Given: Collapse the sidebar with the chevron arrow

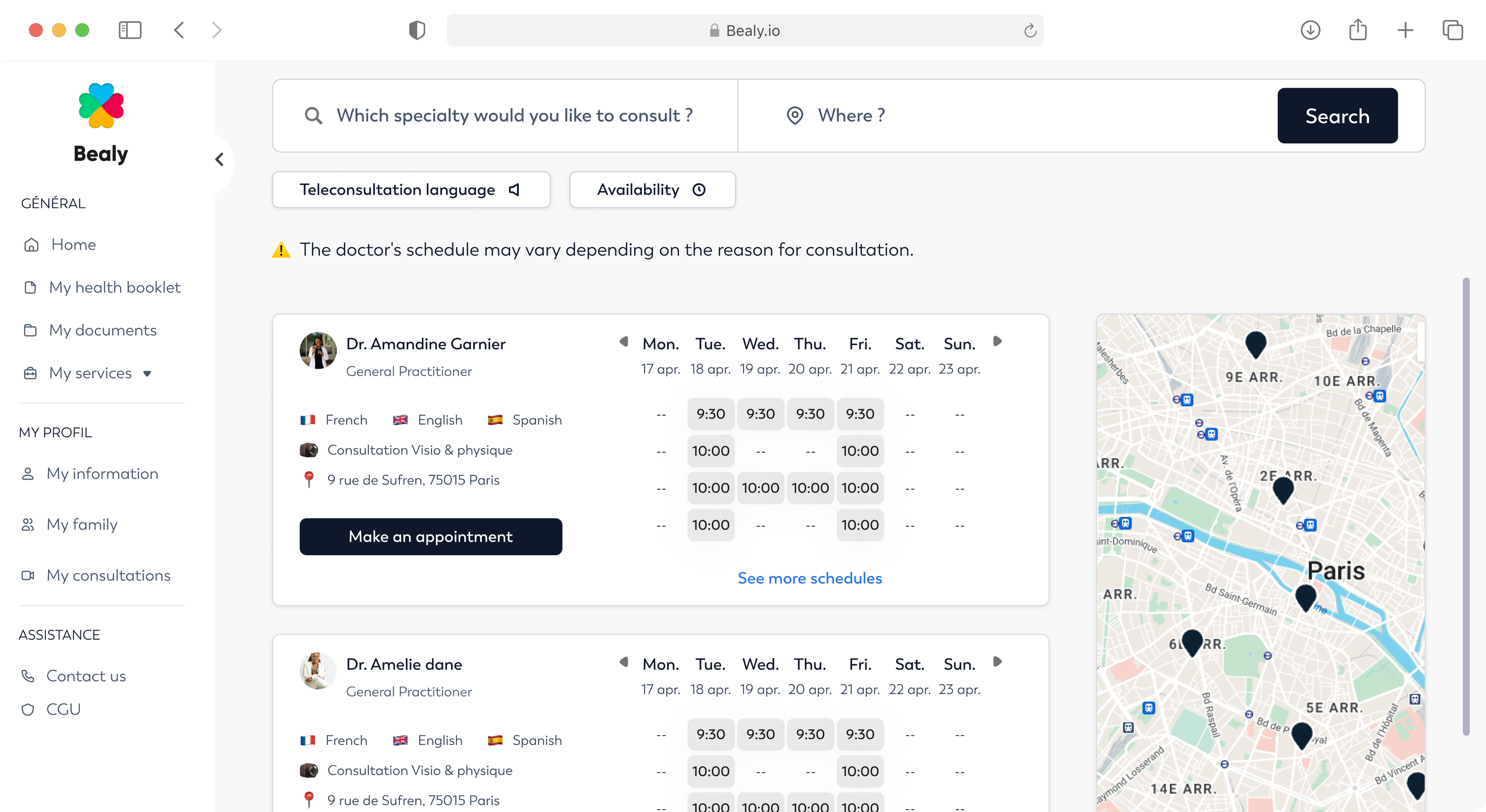Looking at the screenshot, I should coord(219,160).
